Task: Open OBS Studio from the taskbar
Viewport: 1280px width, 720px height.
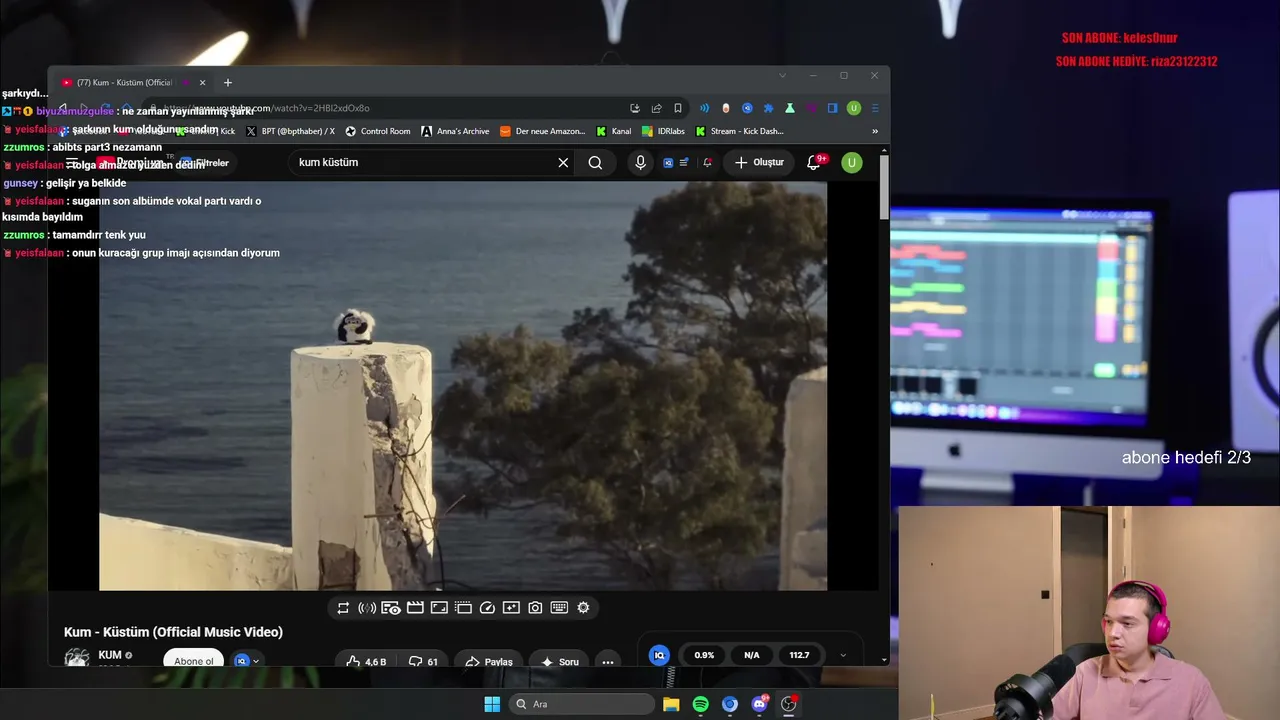Action: pos(789,704)
